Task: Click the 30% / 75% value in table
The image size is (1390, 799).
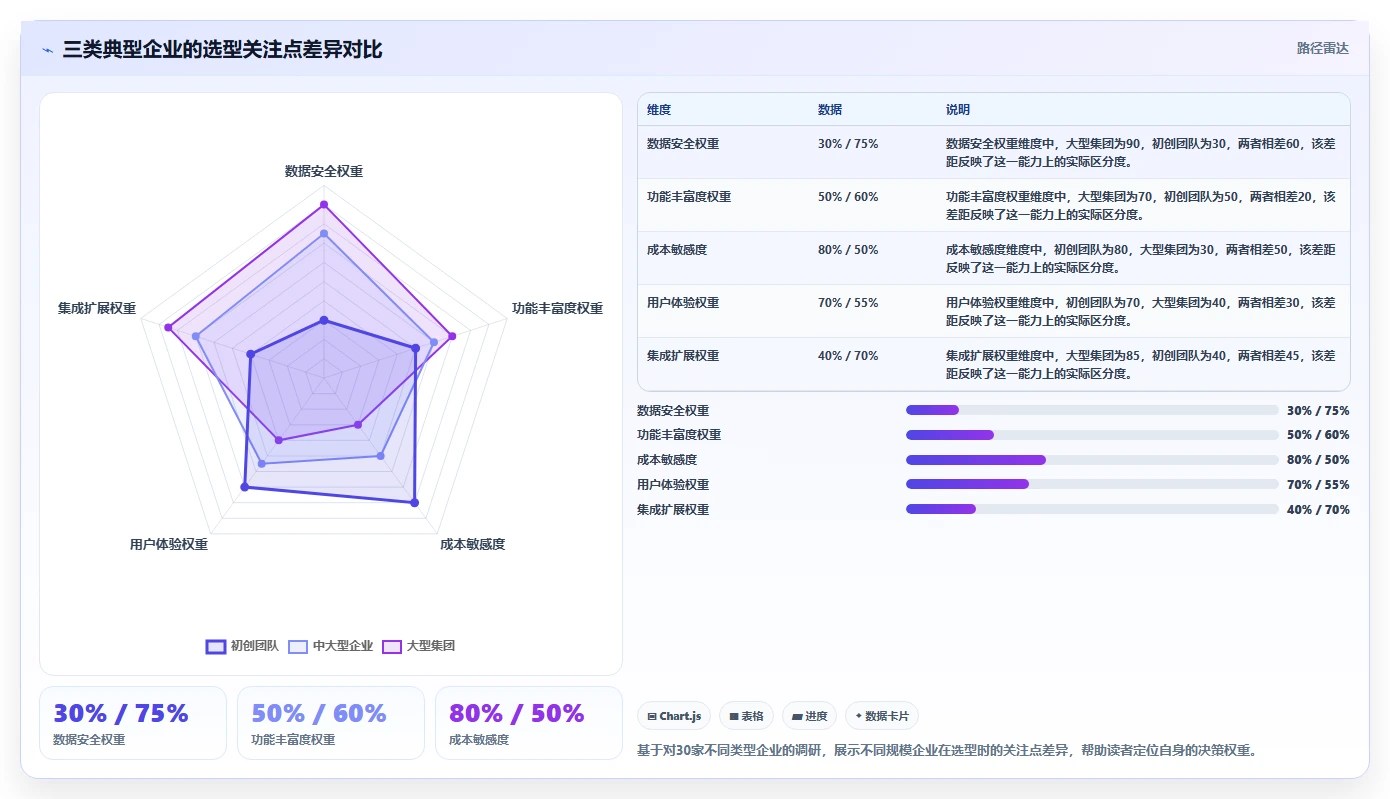Action: coord(848,144)
